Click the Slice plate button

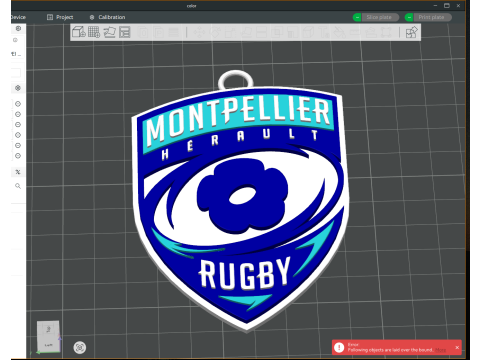380,17
